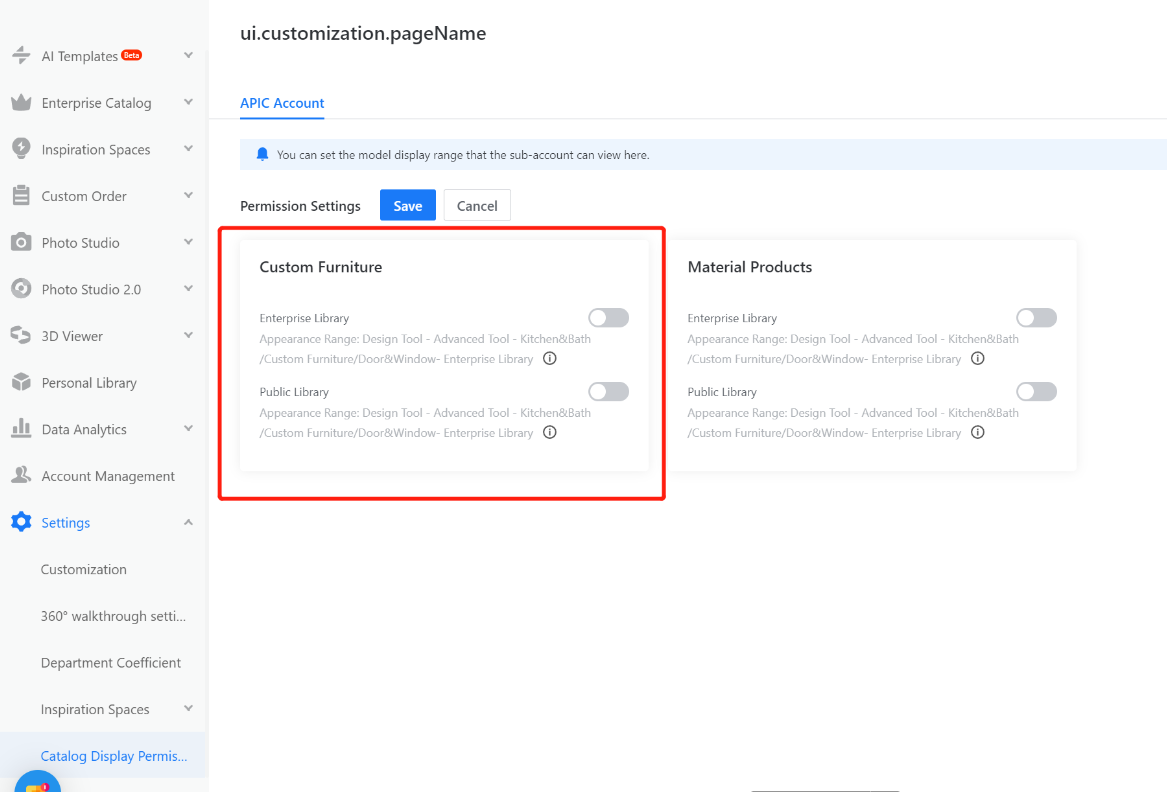The image size is (1167, 792).
Task: Click the Enterprise Catalog crown icon
Action: coord(21,103)
